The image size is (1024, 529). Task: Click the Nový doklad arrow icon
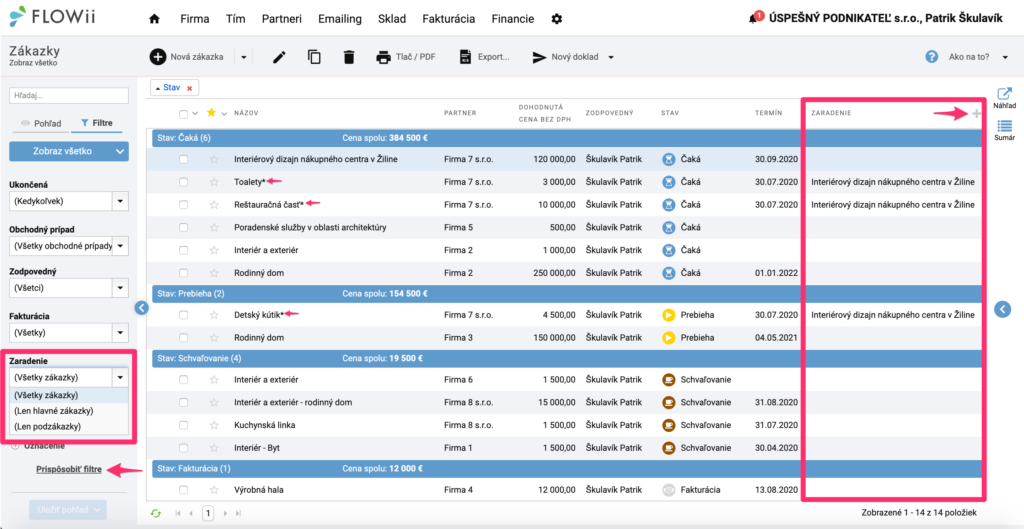click(x=539, y=57)
